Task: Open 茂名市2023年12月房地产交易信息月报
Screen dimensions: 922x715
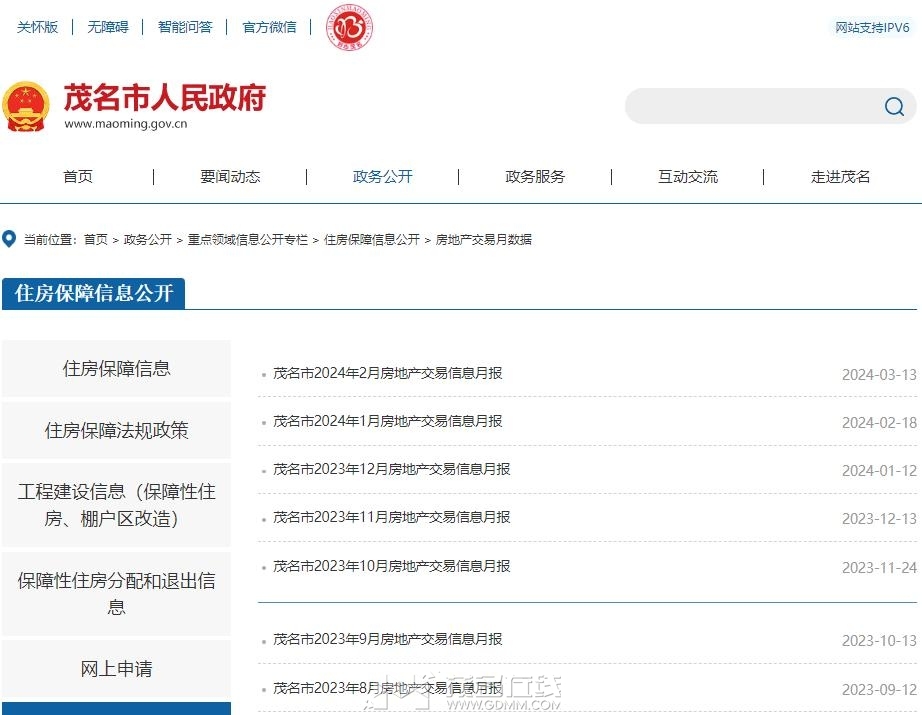Action: [x=392, y=469]
